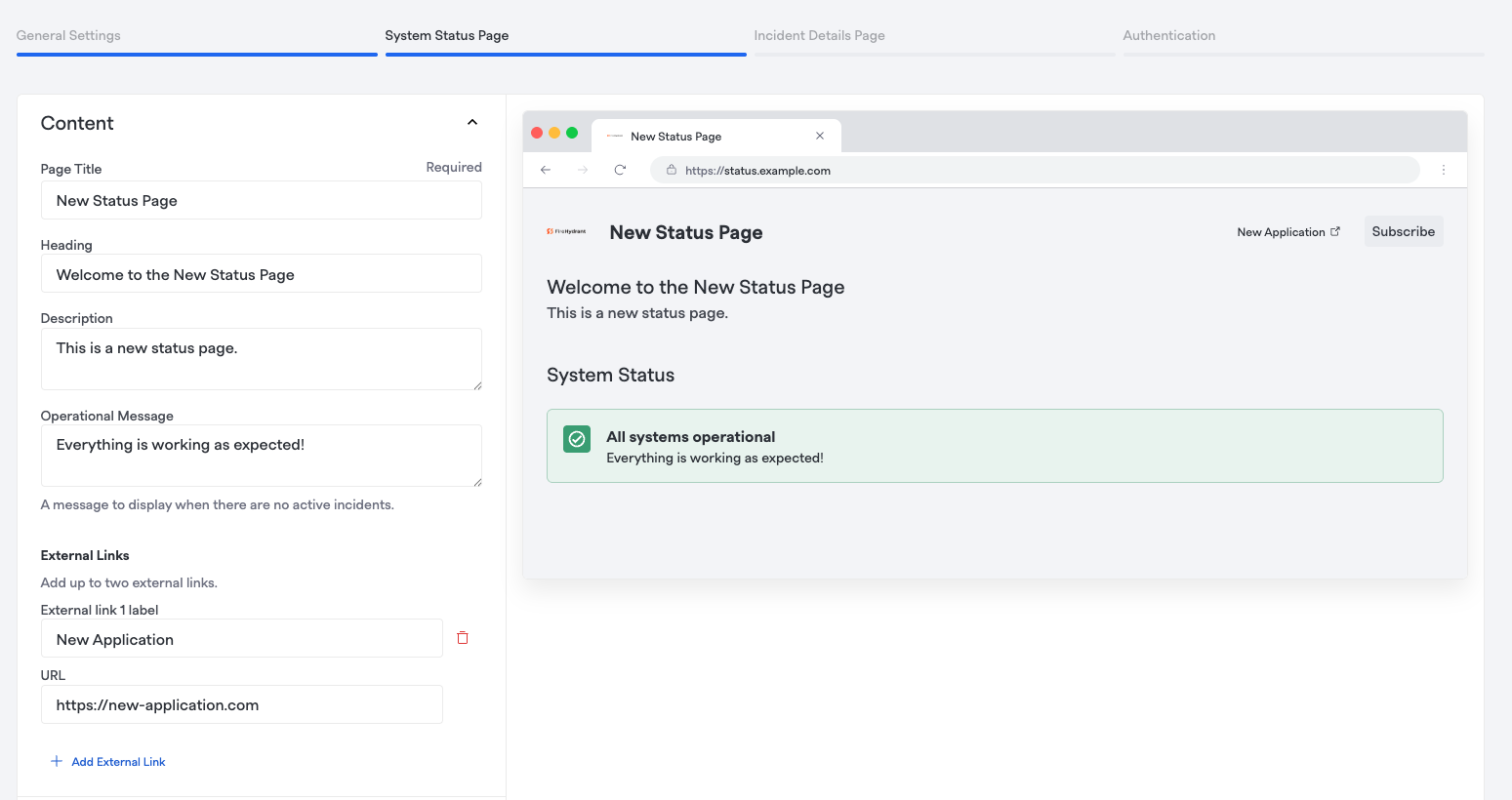Click the preview browser back arrow
This screenshot has height=800, width=1512.
[x=546, y=170]
